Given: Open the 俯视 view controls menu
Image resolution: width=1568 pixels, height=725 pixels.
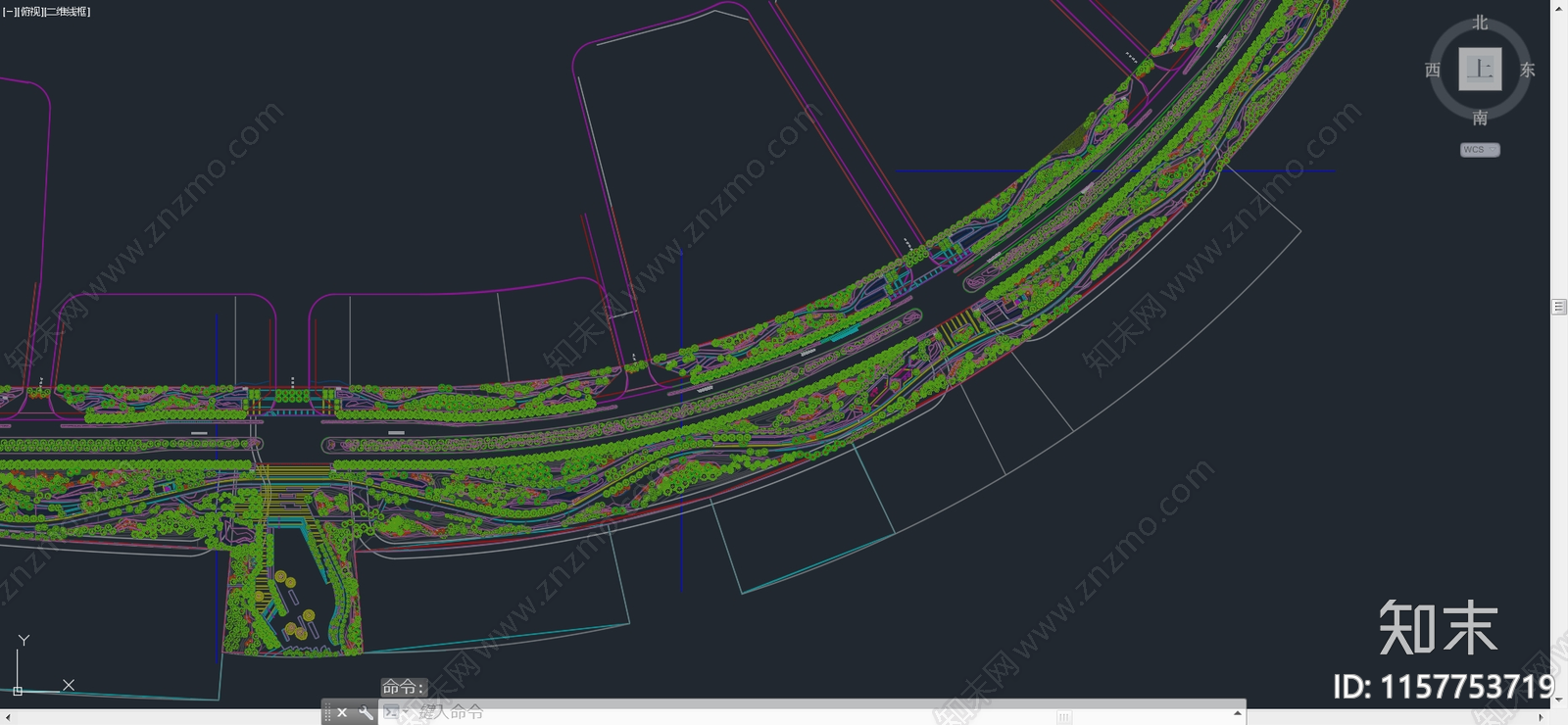Looking at the screenshot, I should pos(29,12).
